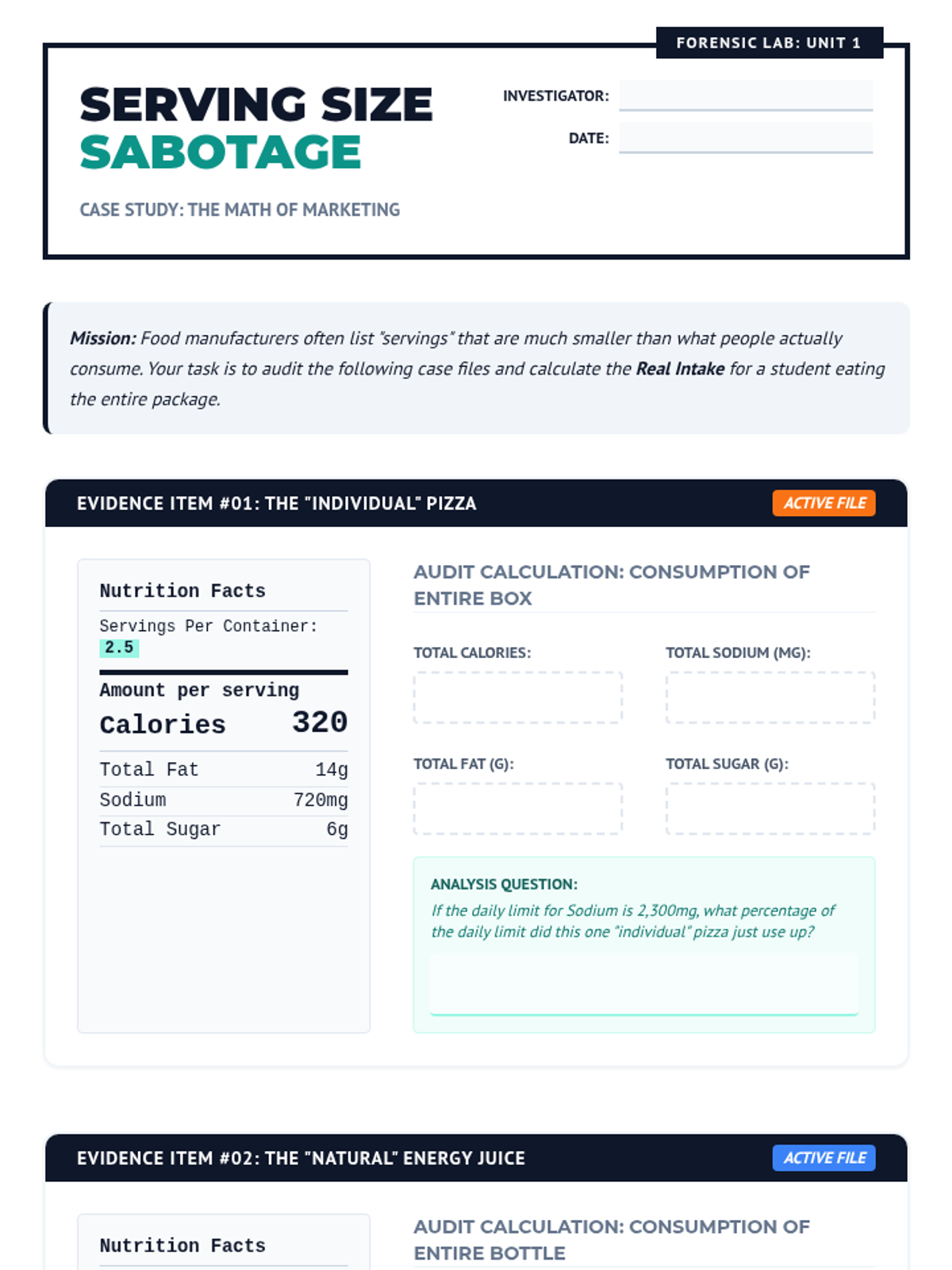Click Audit Calculation Entire Bottle heading
Viewport: 952px width, 1270px height.
point(611,1240)
